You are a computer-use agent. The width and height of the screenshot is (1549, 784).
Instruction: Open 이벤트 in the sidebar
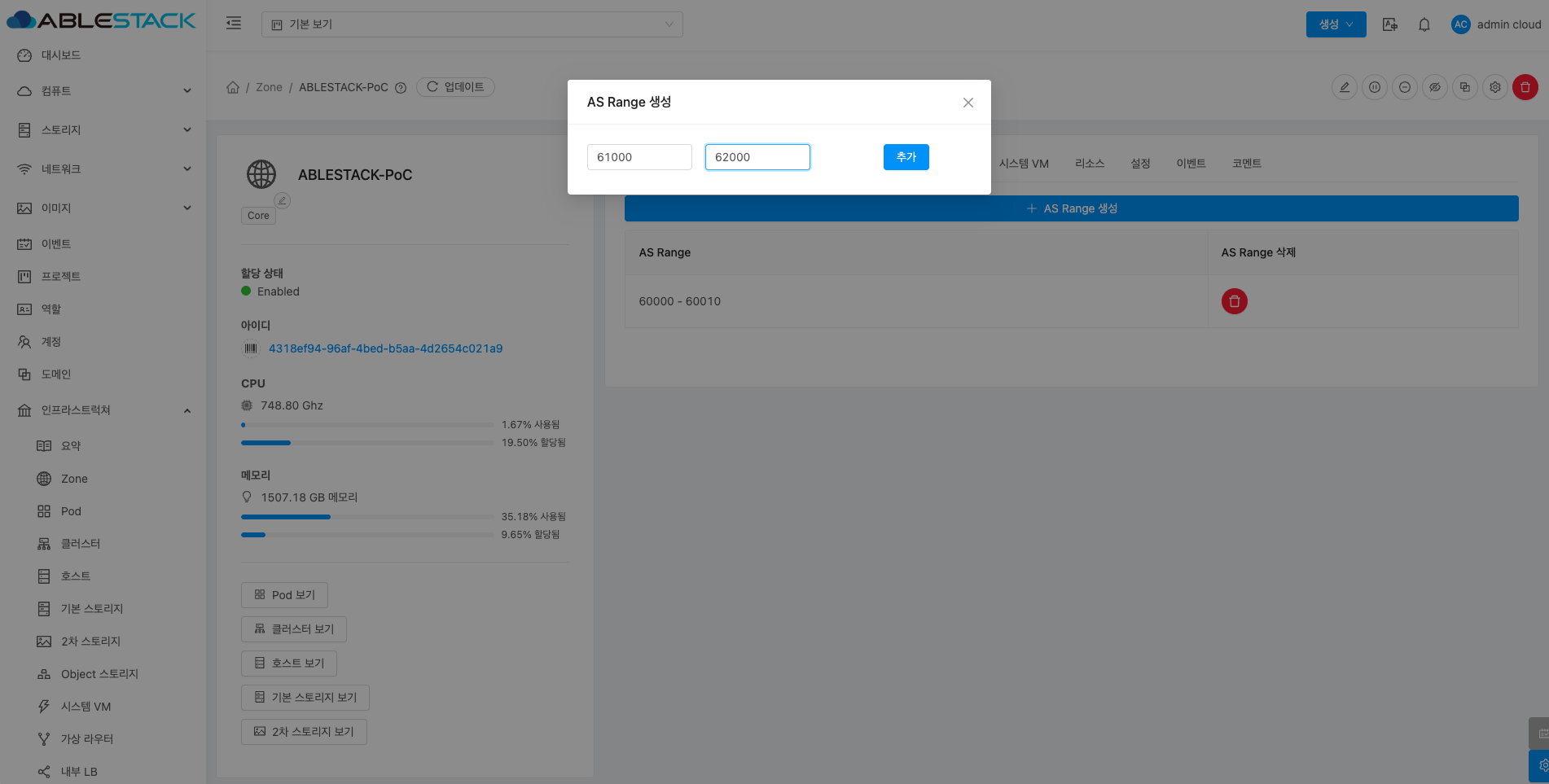[103, 244]
